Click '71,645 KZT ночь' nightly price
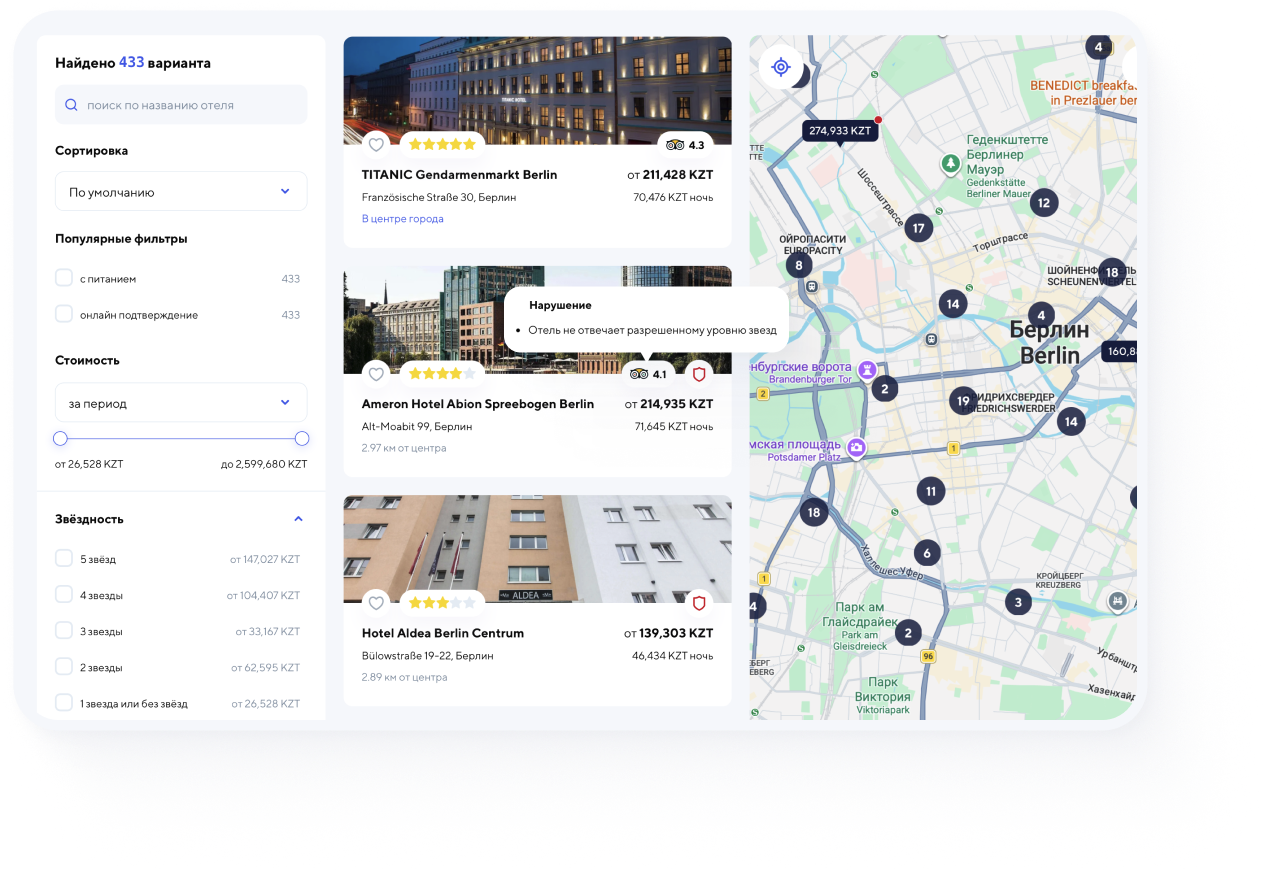The height and width of the screenshot is (873, 1263). [x=674, y=427]
